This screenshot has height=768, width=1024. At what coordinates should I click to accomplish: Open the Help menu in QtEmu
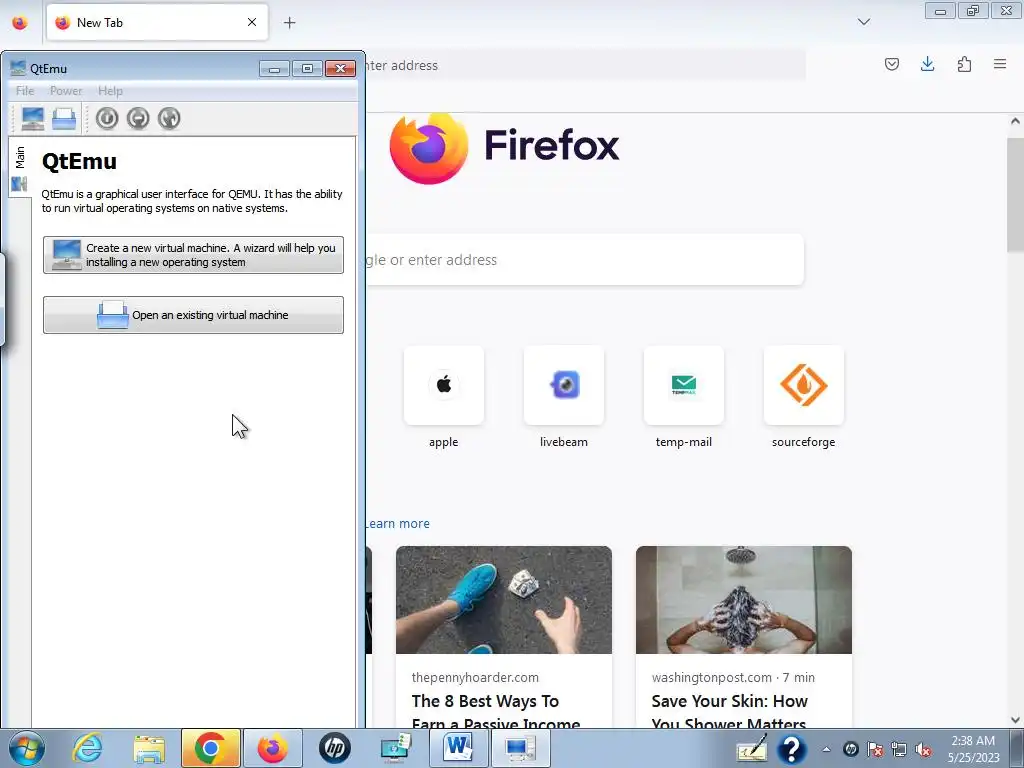[110, 91]
